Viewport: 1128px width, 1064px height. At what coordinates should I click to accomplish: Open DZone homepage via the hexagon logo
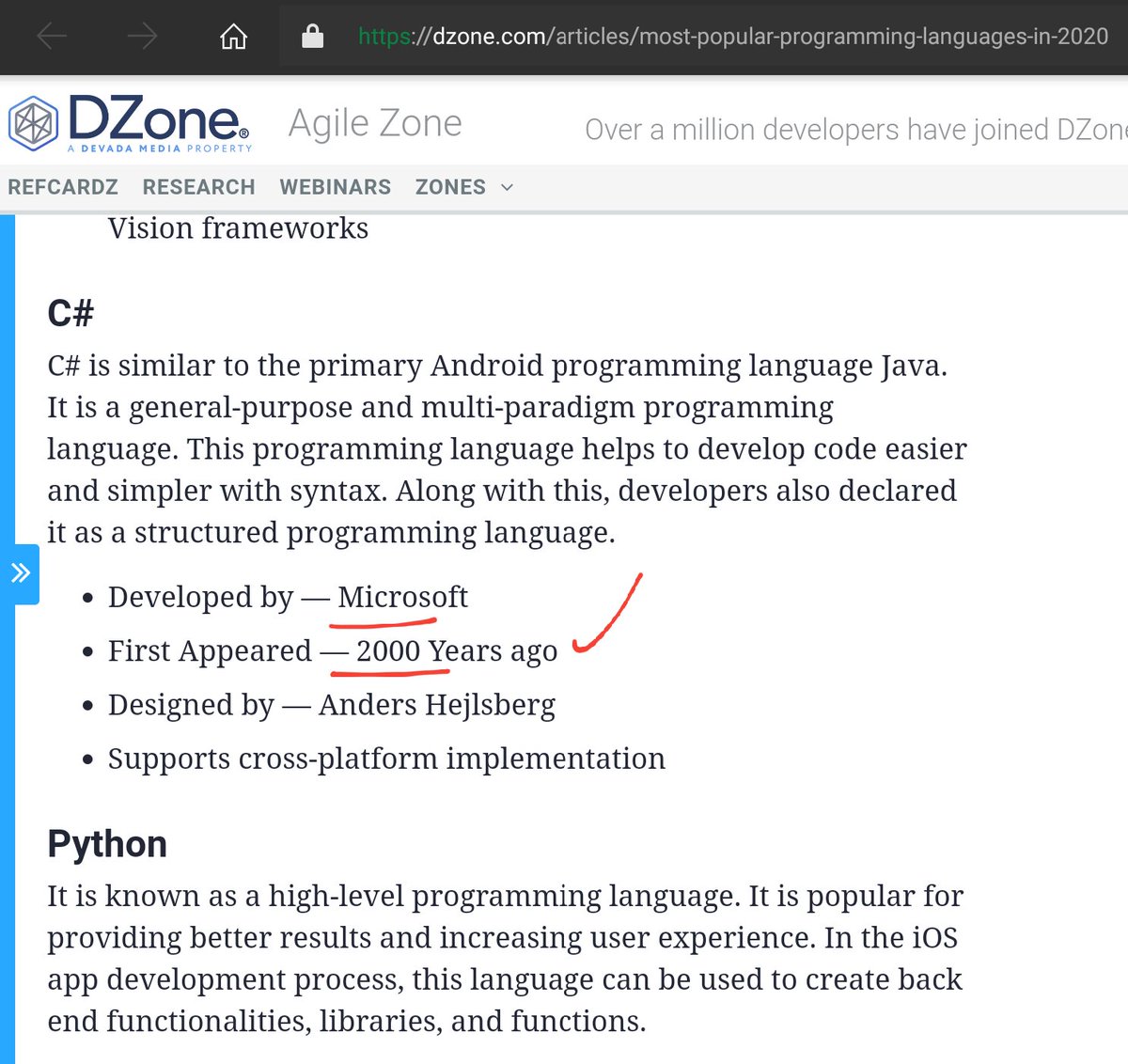pyautogui.click(x=34, y=123)
